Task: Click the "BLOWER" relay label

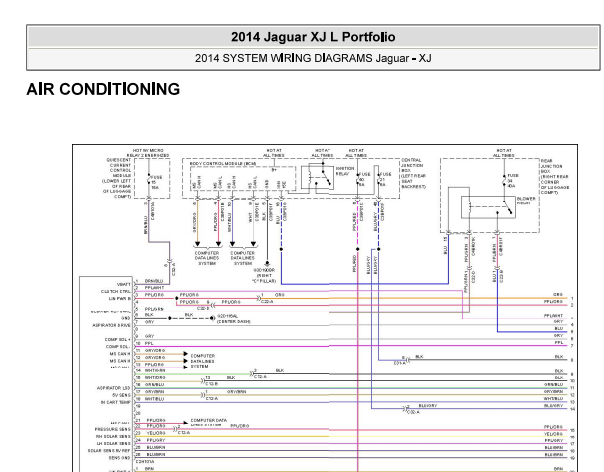Action: (x=526, y=200)
